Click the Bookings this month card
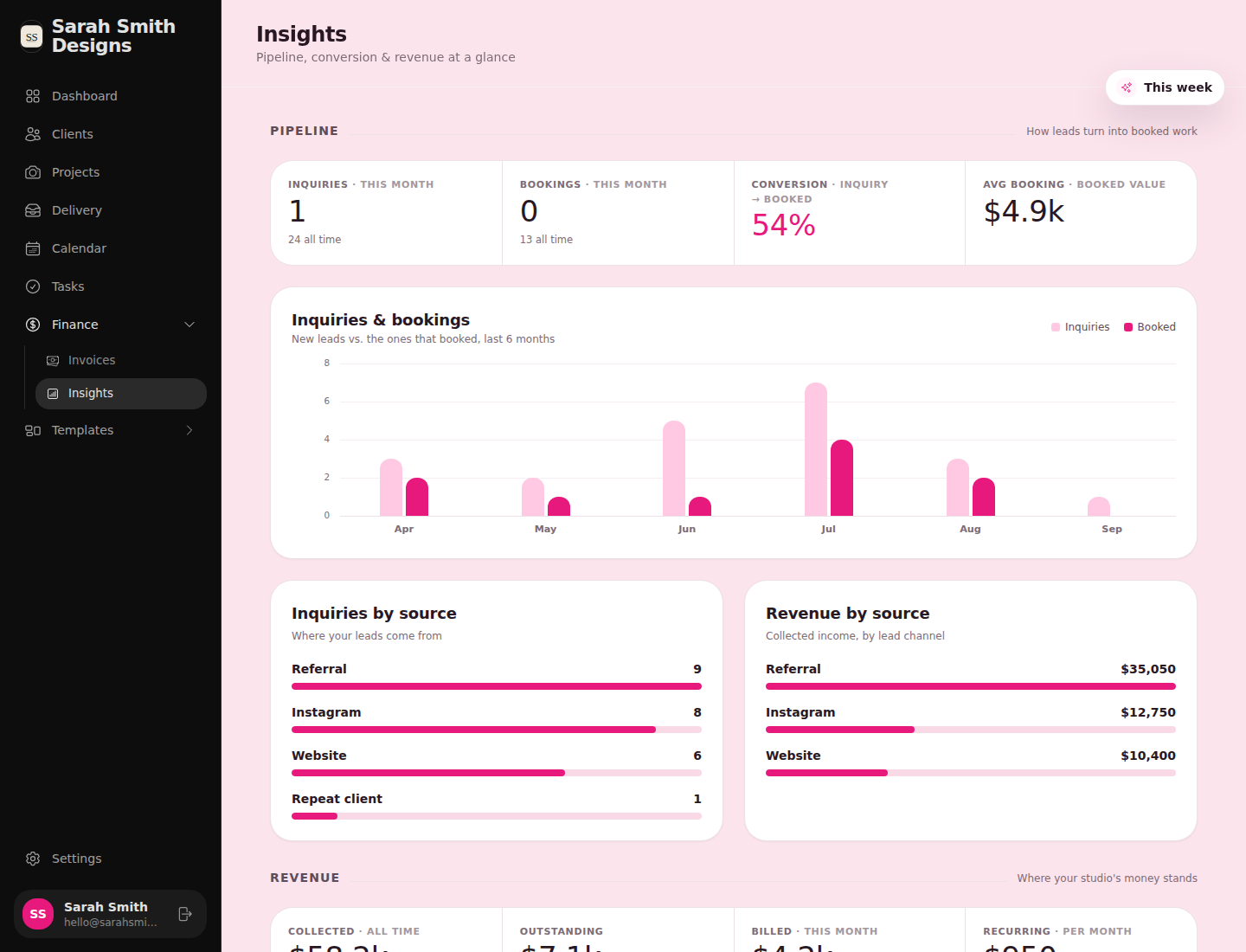Viewport: 1246px width, 952px height. point(618,213)
